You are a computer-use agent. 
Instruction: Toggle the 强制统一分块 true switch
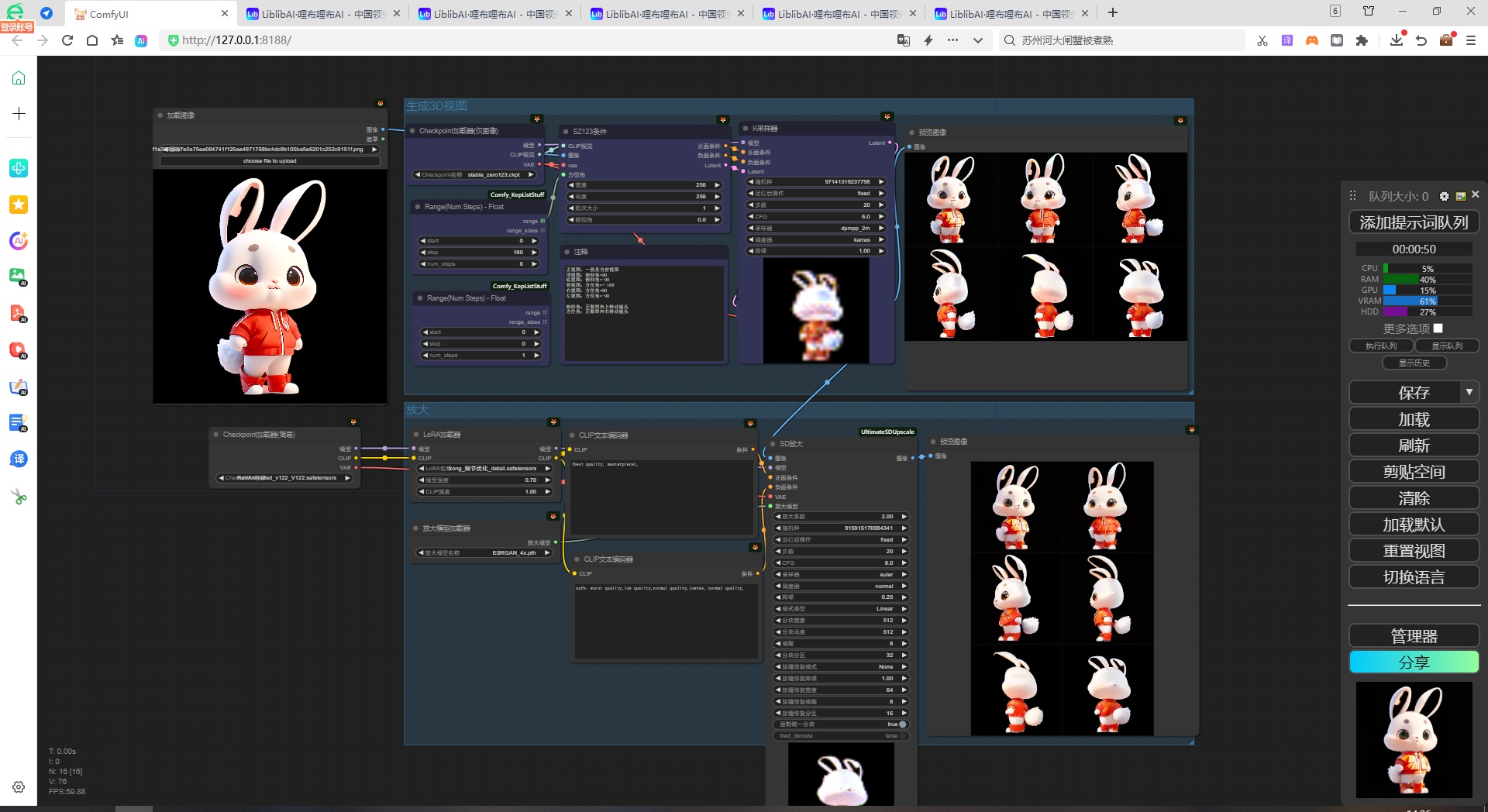click(x=841, y=724)
